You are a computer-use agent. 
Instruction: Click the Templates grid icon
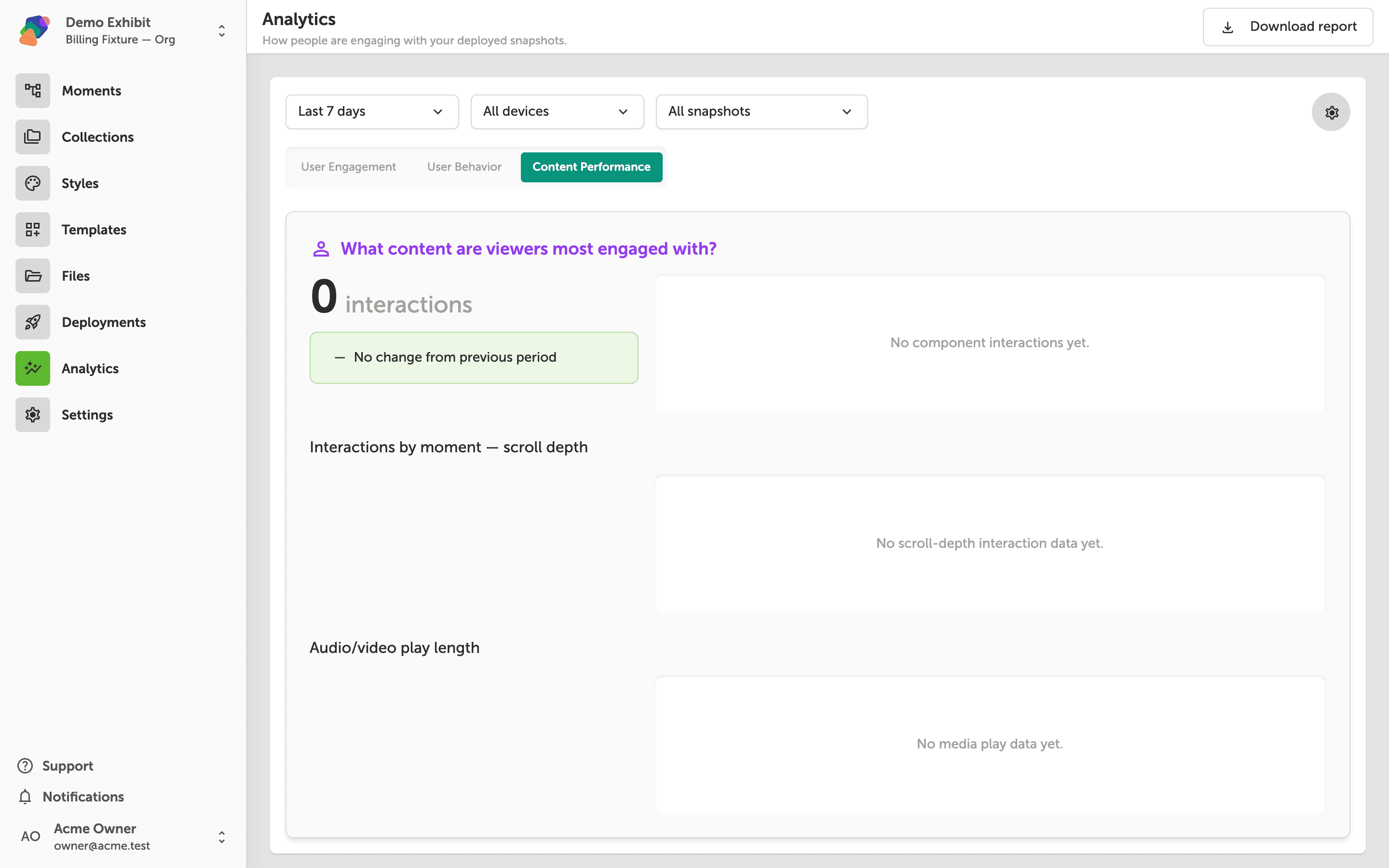[33, 230]
